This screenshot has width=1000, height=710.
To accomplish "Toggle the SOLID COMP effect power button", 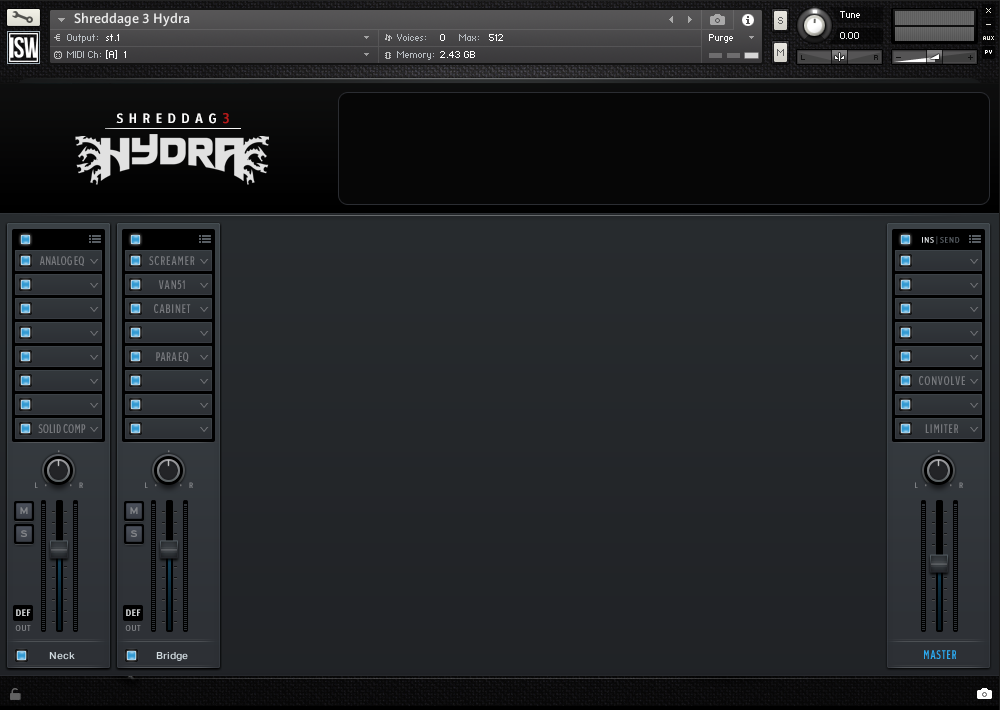I will 26,429.
